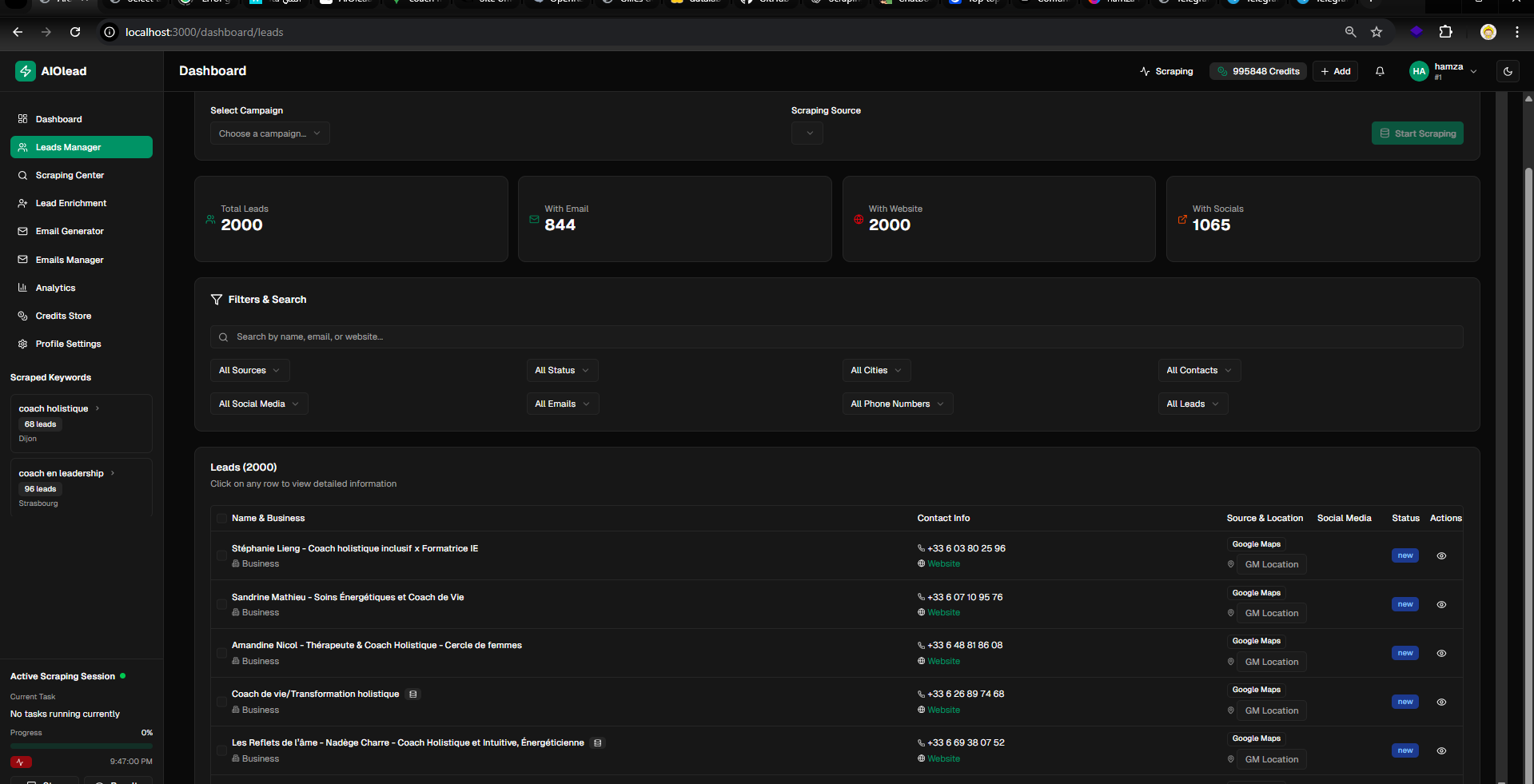
Task: Click the Start Scraping button
Action: click(x=1416, y=133)
